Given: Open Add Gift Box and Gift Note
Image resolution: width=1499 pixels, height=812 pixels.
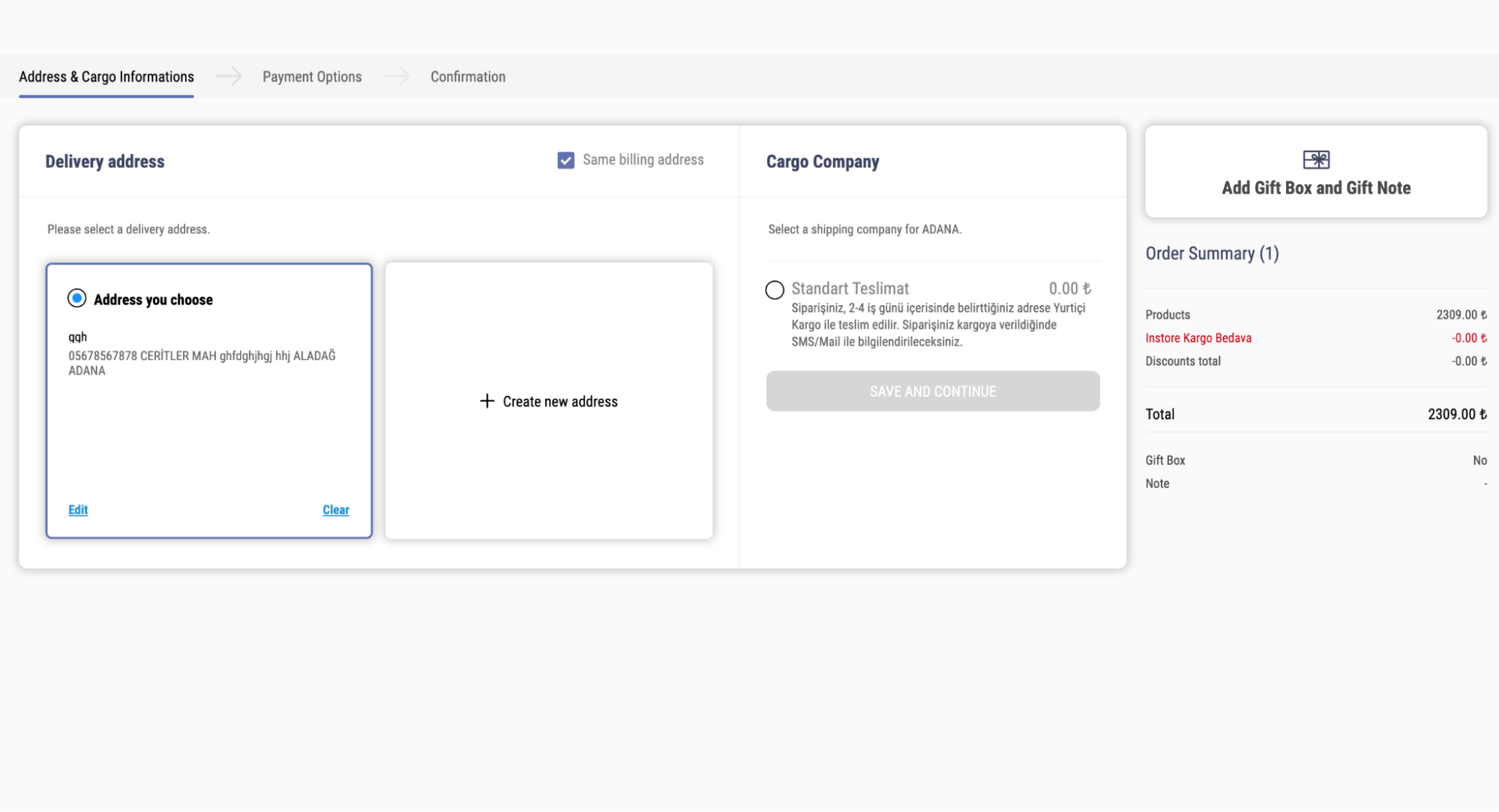Looking at the screenshot, I should (x=1316, y=187).
